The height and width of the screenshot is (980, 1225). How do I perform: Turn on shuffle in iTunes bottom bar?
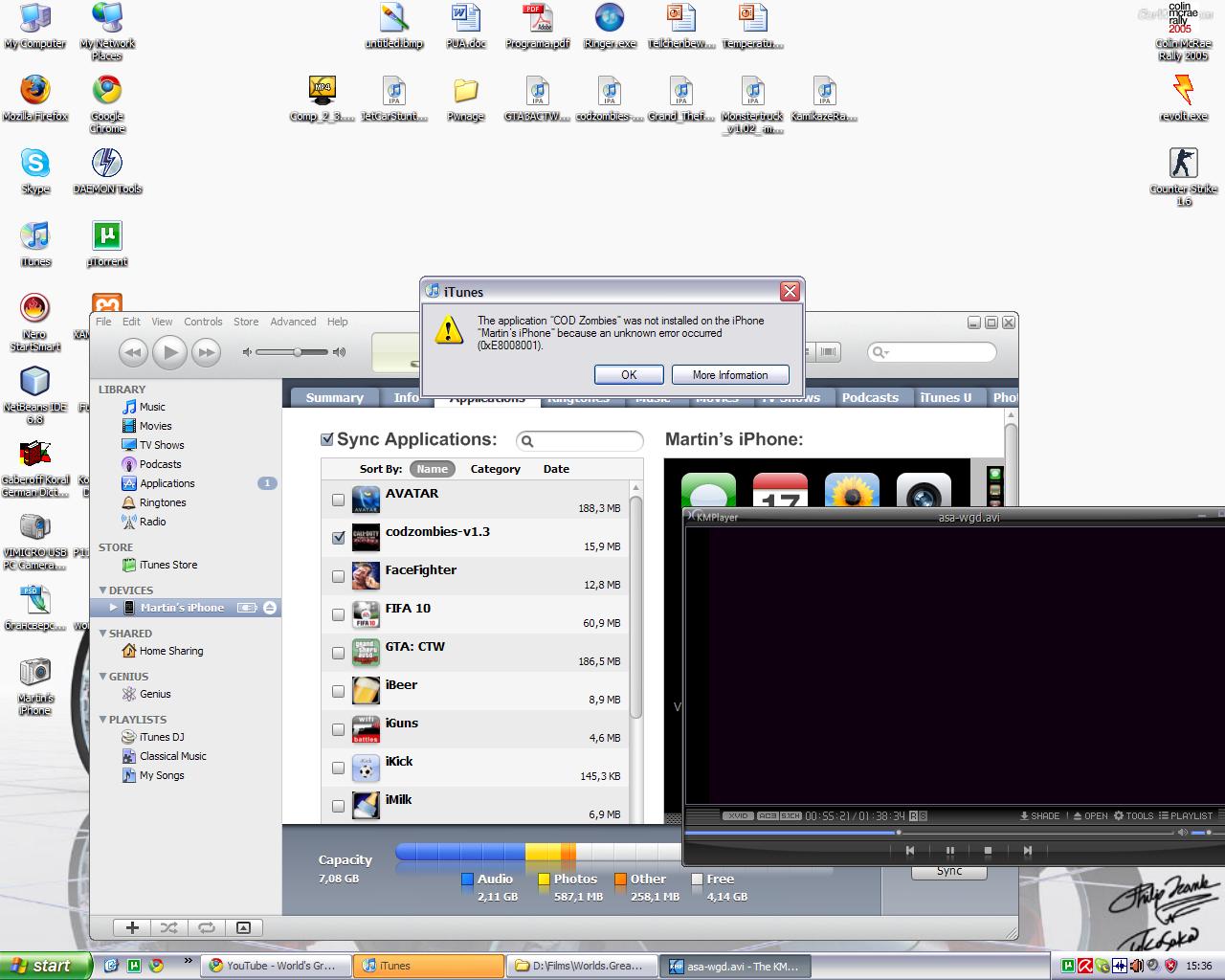coord(168,927)
